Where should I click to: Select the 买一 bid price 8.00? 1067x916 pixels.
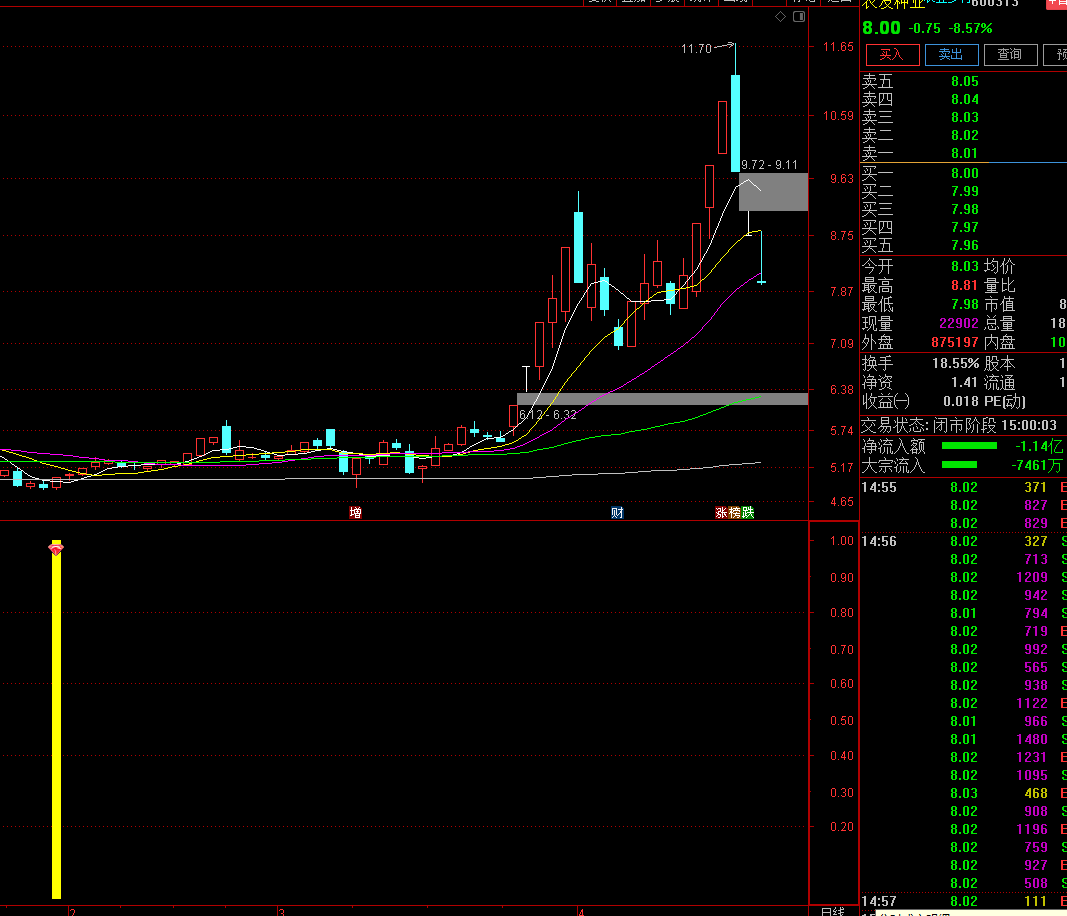pos(964,173)
